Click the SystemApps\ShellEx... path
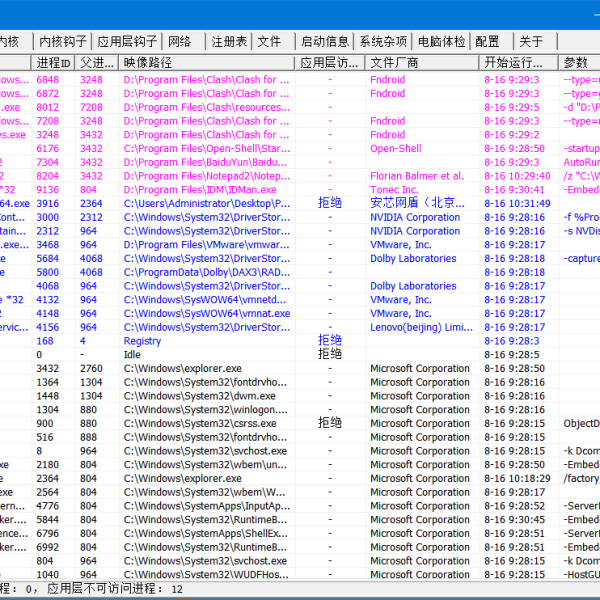This screenshot has height=600, width=600. (x=205, y=534)
